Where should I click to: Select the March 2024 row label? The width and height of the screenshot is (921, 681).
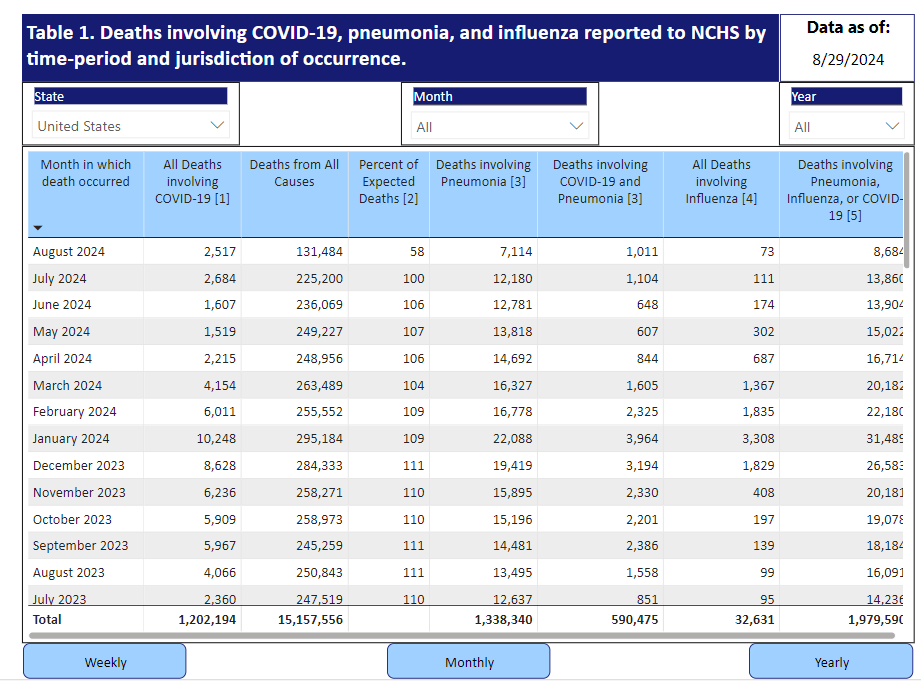pos(68,385)
